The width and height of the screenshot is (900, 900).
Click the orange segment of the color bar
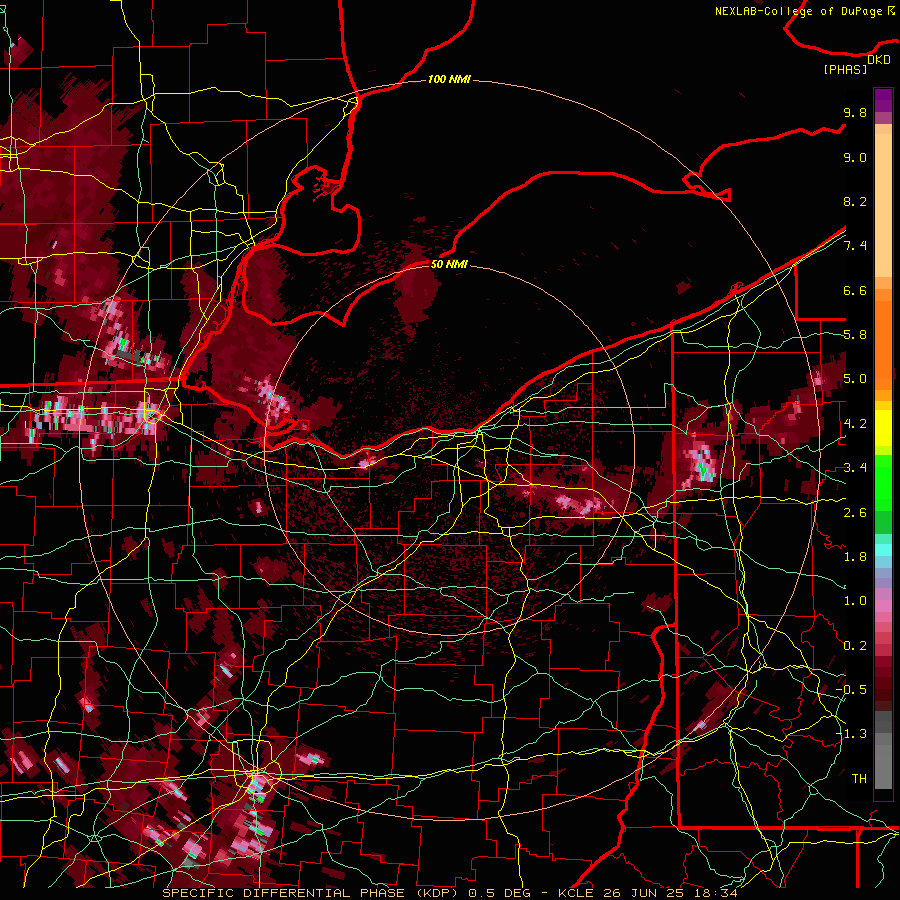883,344
